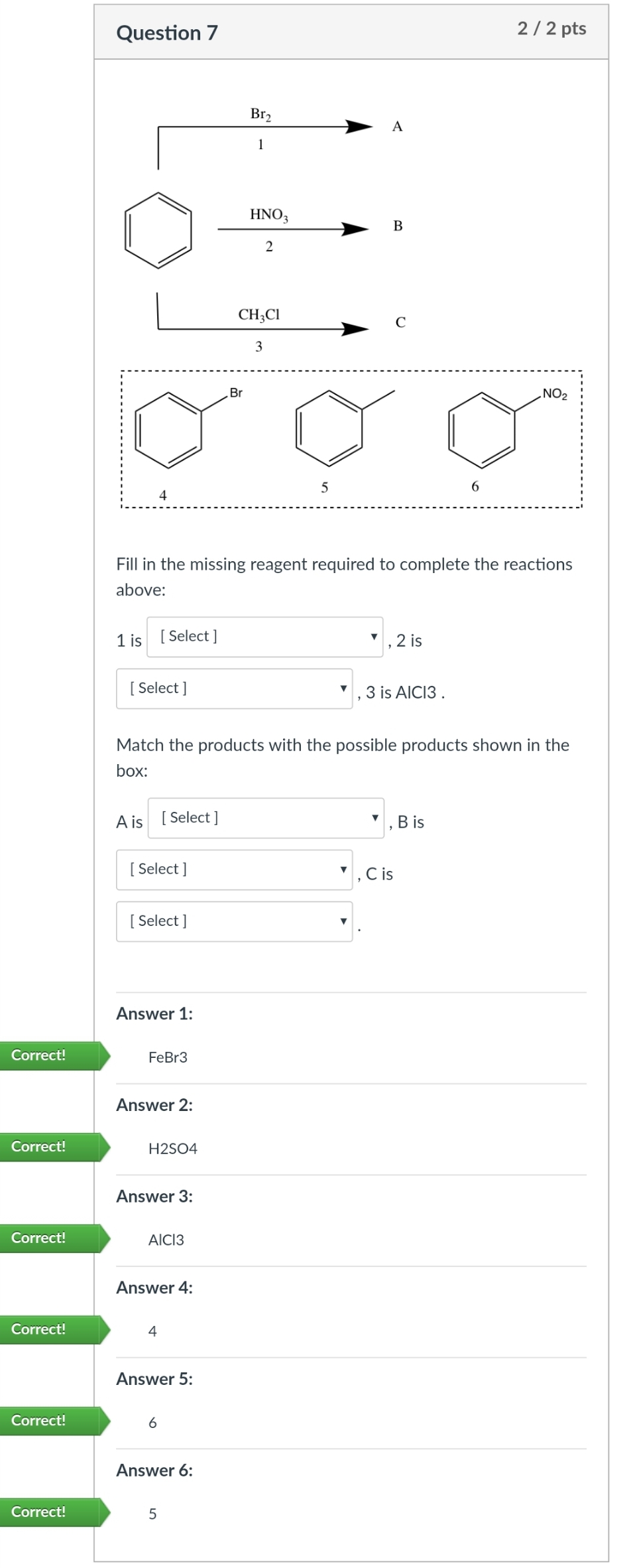Expand the 'A is' product dropdown
The image size is (633, 1568).
pyautogui.click(x=265, y=818)
